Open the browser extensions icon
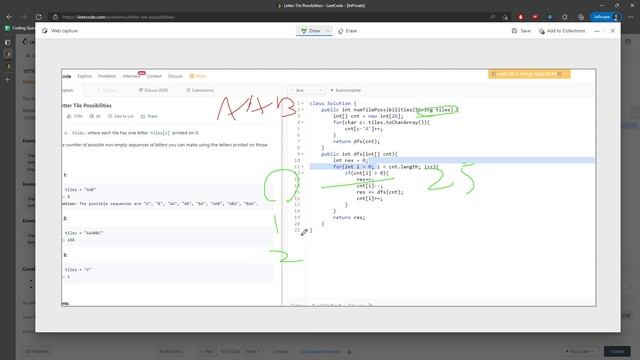640x360 pixels. click(565, 17)
